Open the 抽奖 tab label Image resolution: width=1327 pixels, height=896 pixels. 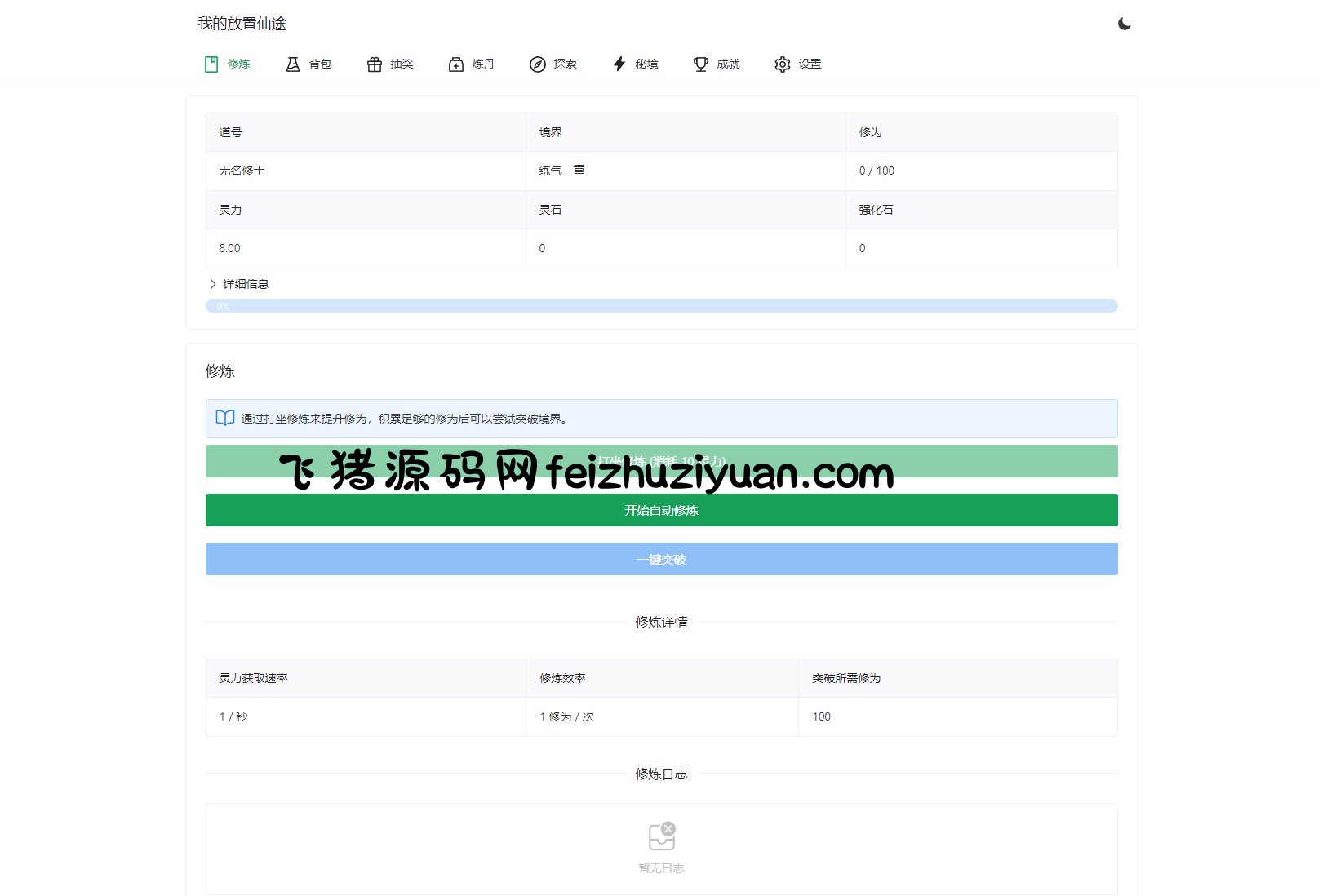pos(402,64)
